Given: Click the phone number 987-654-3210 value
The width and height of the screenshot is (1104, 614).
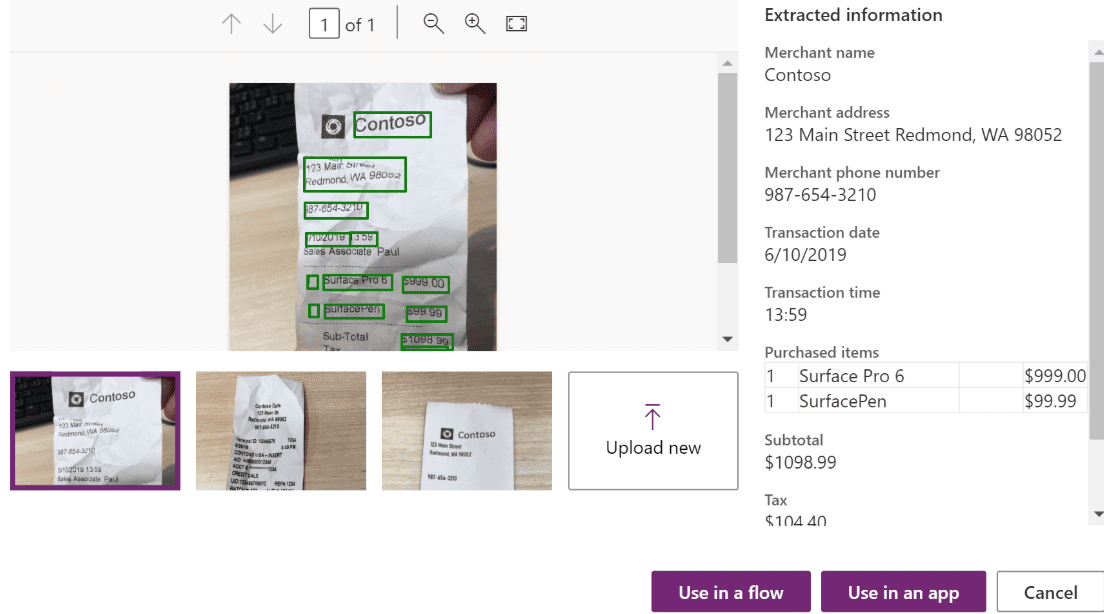Looking at the screenshot, I should (820, 194).
